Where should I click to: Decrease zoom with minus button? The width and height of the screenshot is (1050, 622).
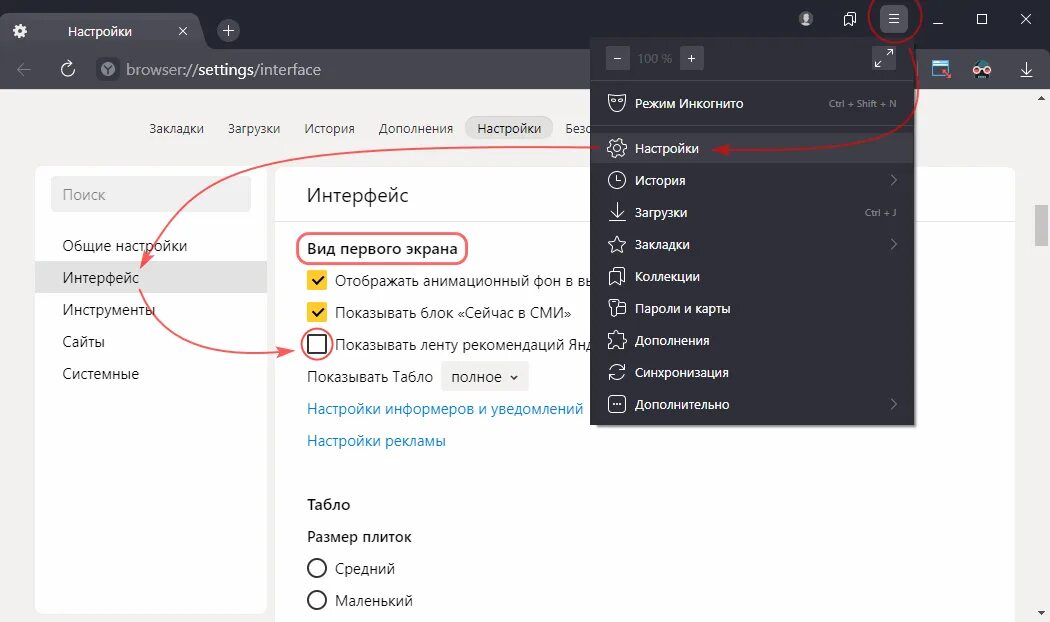617,58
